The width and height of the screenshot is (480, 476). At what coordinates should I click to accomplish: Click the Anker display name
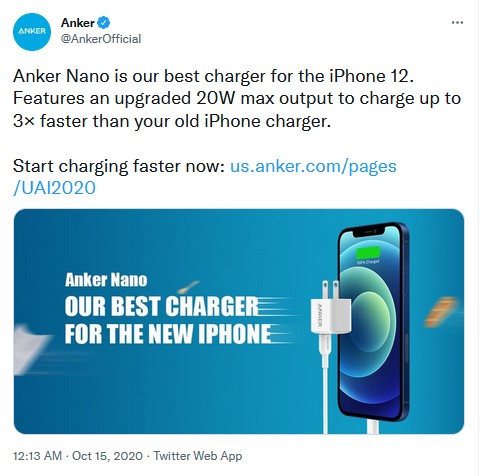point(78,23)
